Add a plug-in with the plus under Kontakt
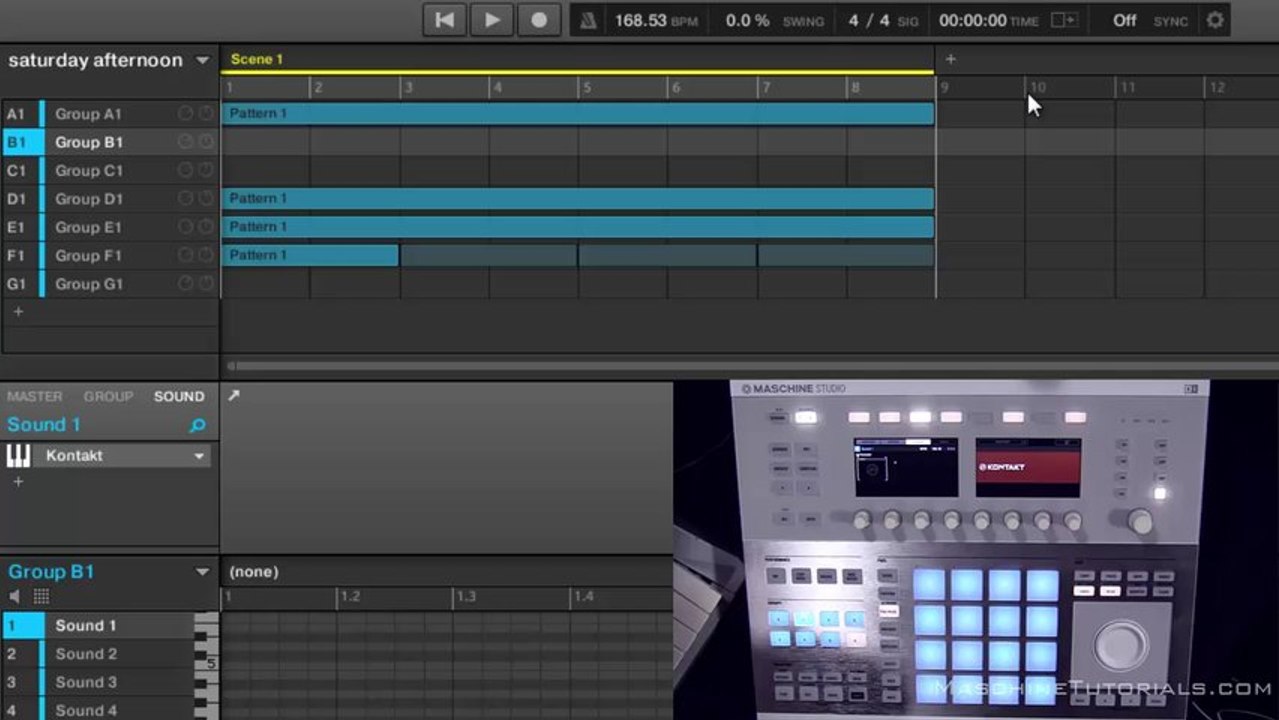This screenshot has height=720, width=1279. [18, 482]
